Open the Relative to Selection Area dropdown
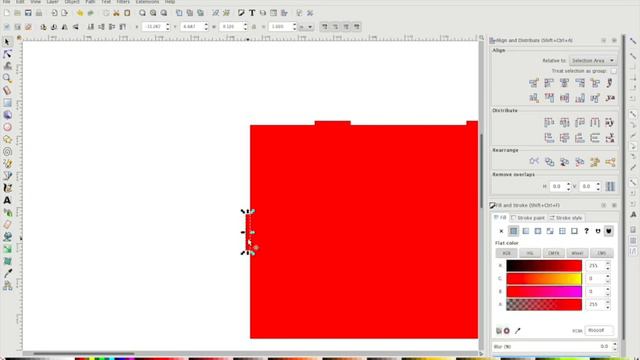 (x=593, y=60)
